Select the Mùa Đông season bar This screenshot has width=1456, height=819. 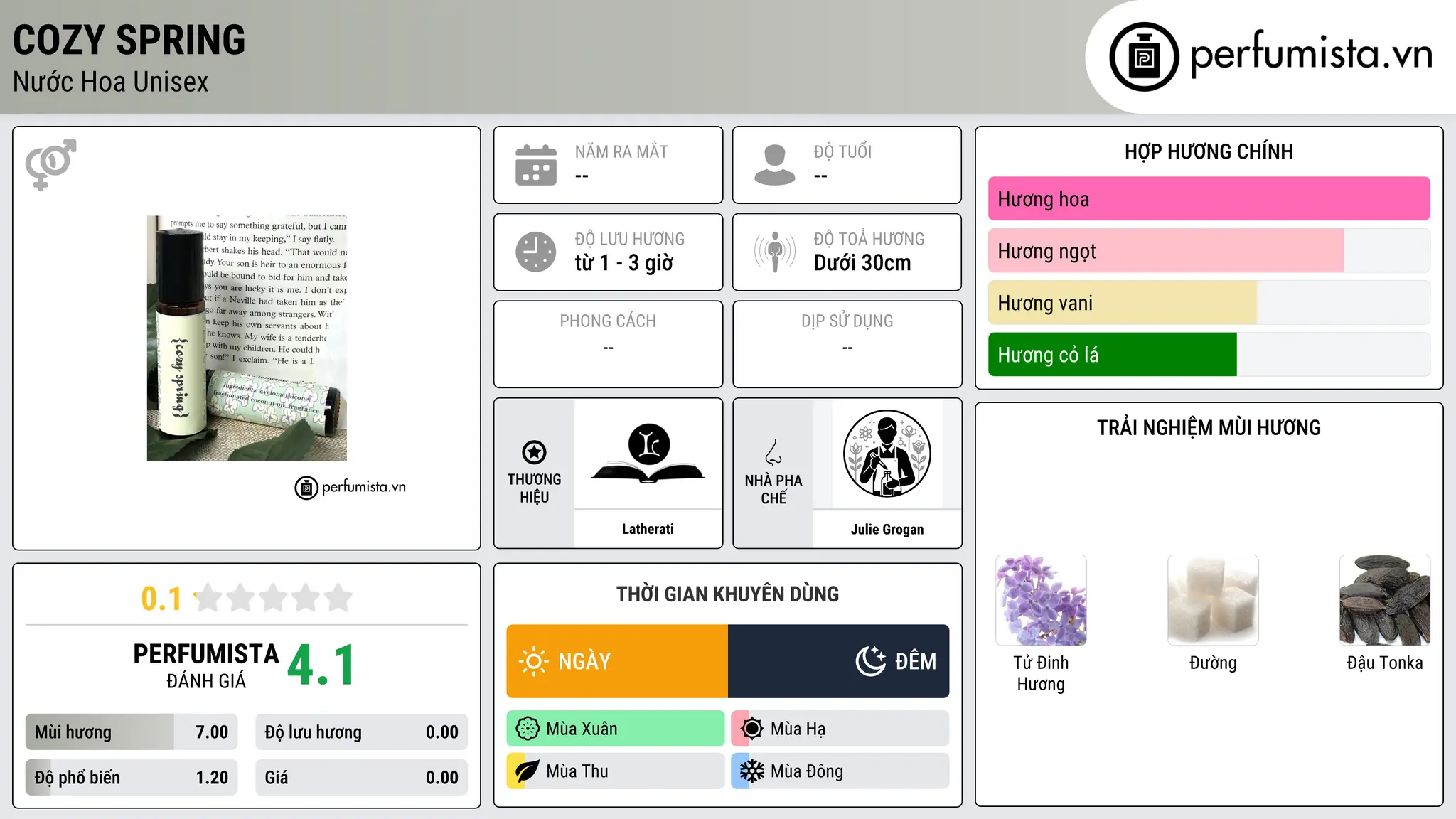[840, 771]
